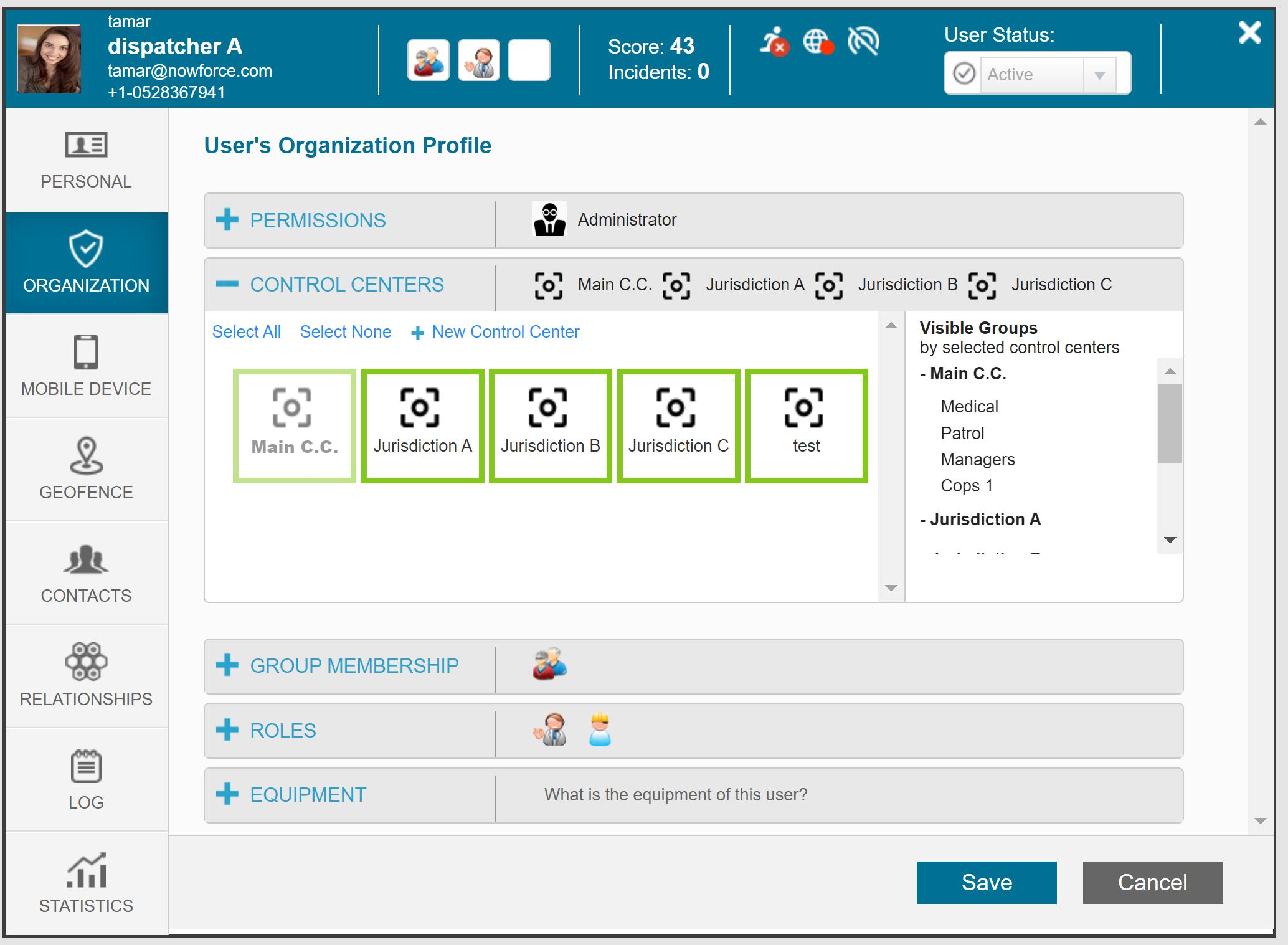Toggle the Jurisdiction A control center tile
1288x945 pixels.
(x=422, y=426)
